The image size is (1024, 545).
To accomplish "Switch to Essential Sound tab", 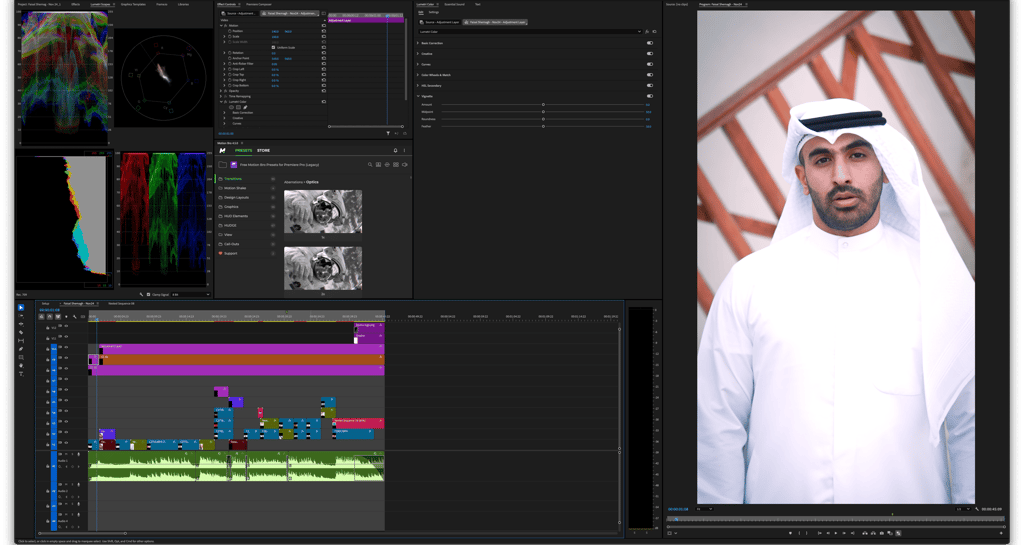I will point(455,4).
